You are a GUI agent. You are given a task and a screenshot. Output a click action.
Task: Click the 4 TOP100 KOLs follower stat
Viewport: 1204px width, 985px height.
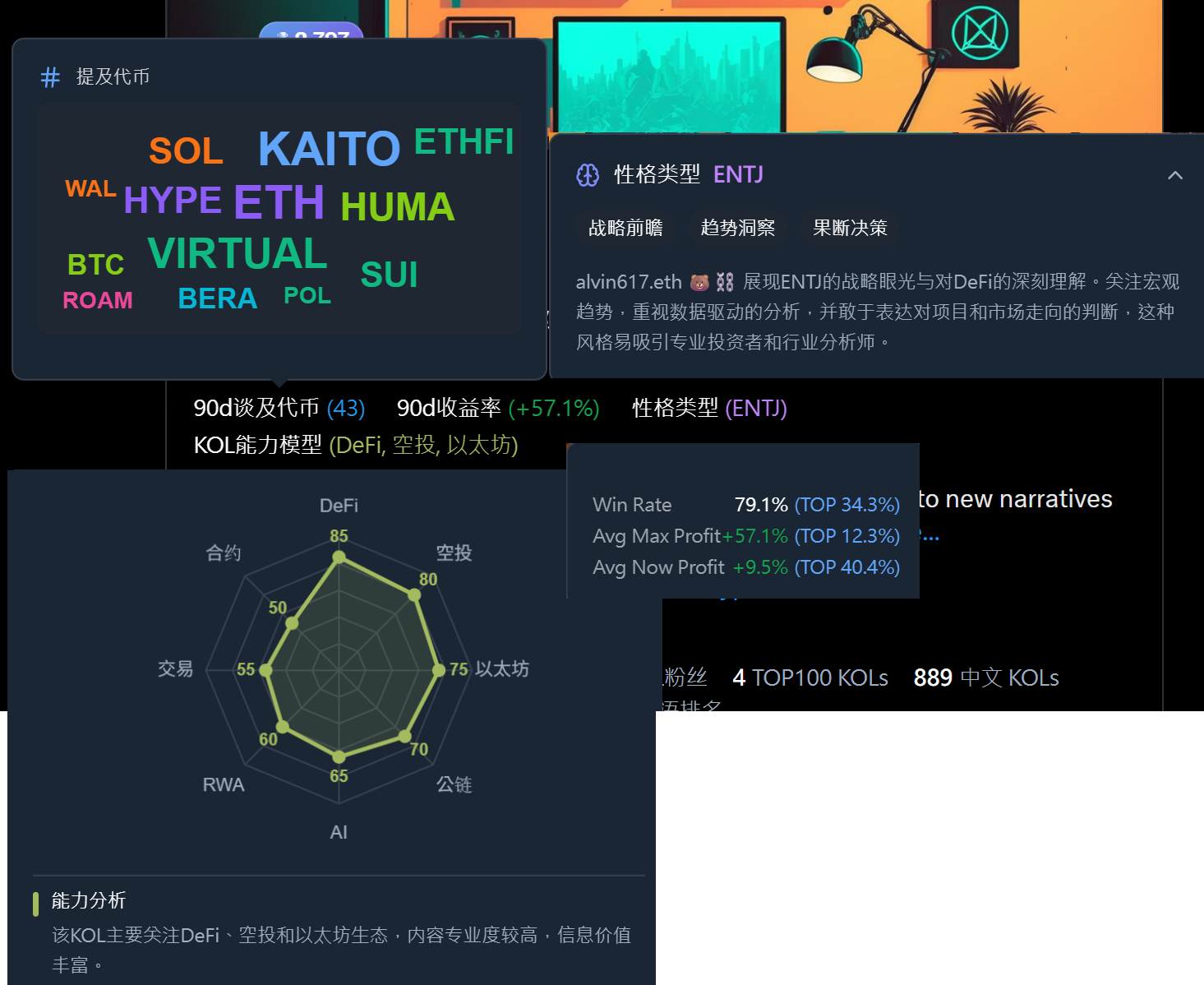click(810, 678)
